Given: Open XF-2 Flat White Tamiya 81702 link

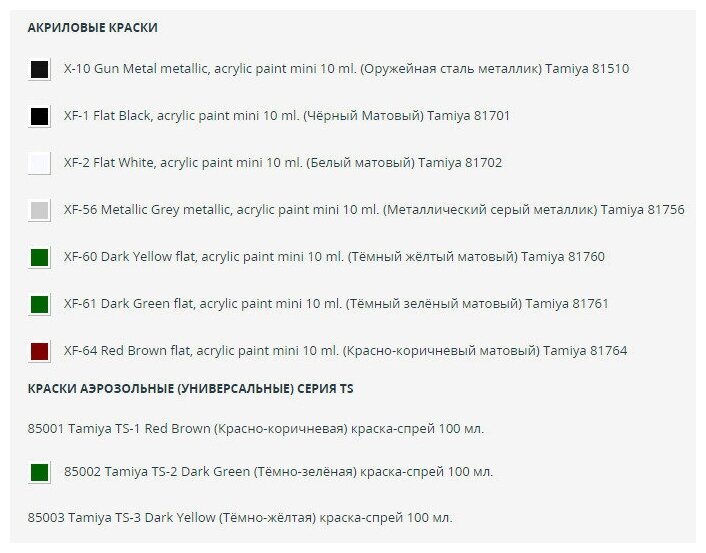Looking at the screenshot, I should 283,163.
